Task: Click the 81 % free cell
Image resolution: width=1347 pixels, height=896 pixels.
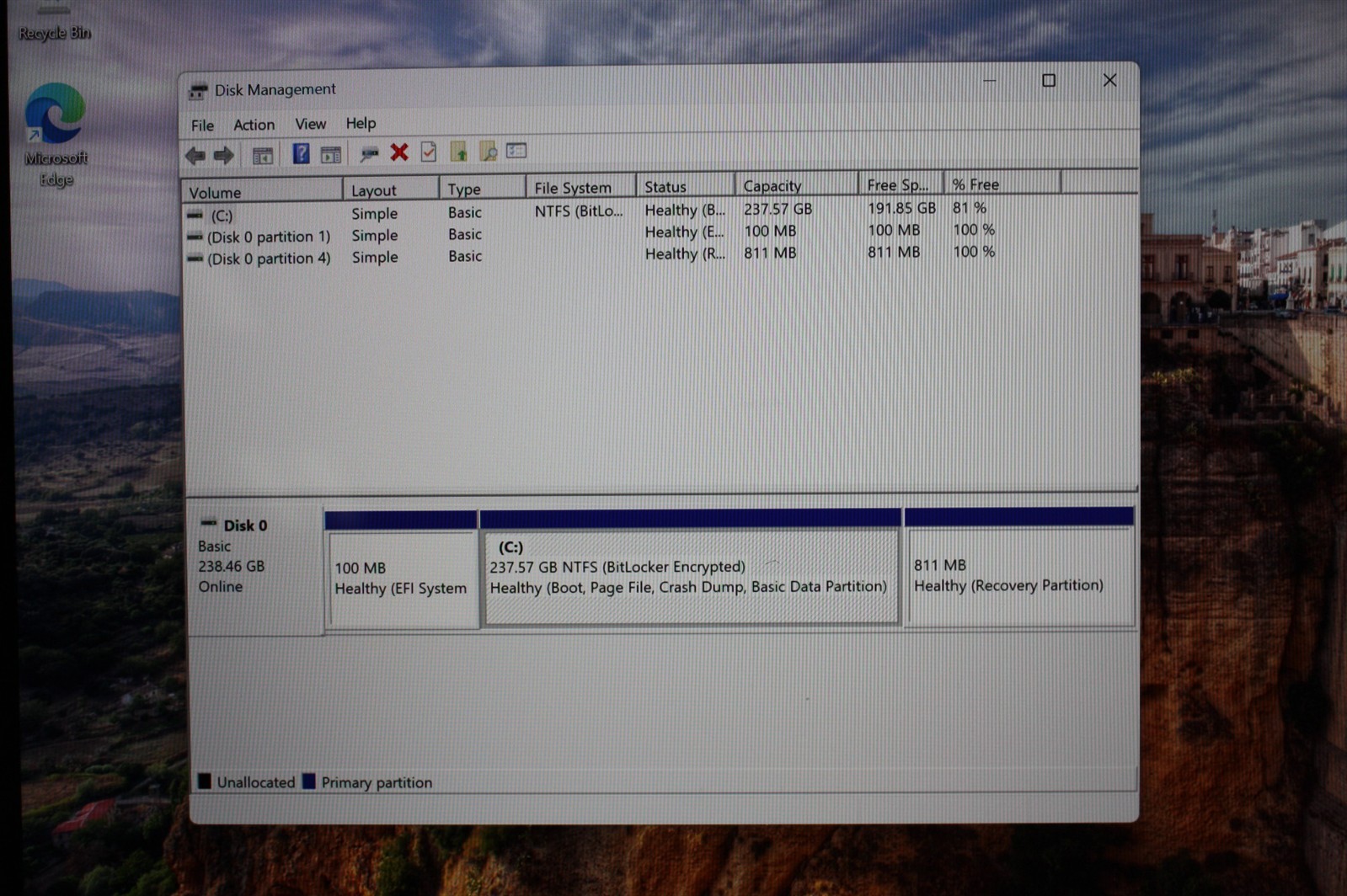Action: click(x=970, y=207)
